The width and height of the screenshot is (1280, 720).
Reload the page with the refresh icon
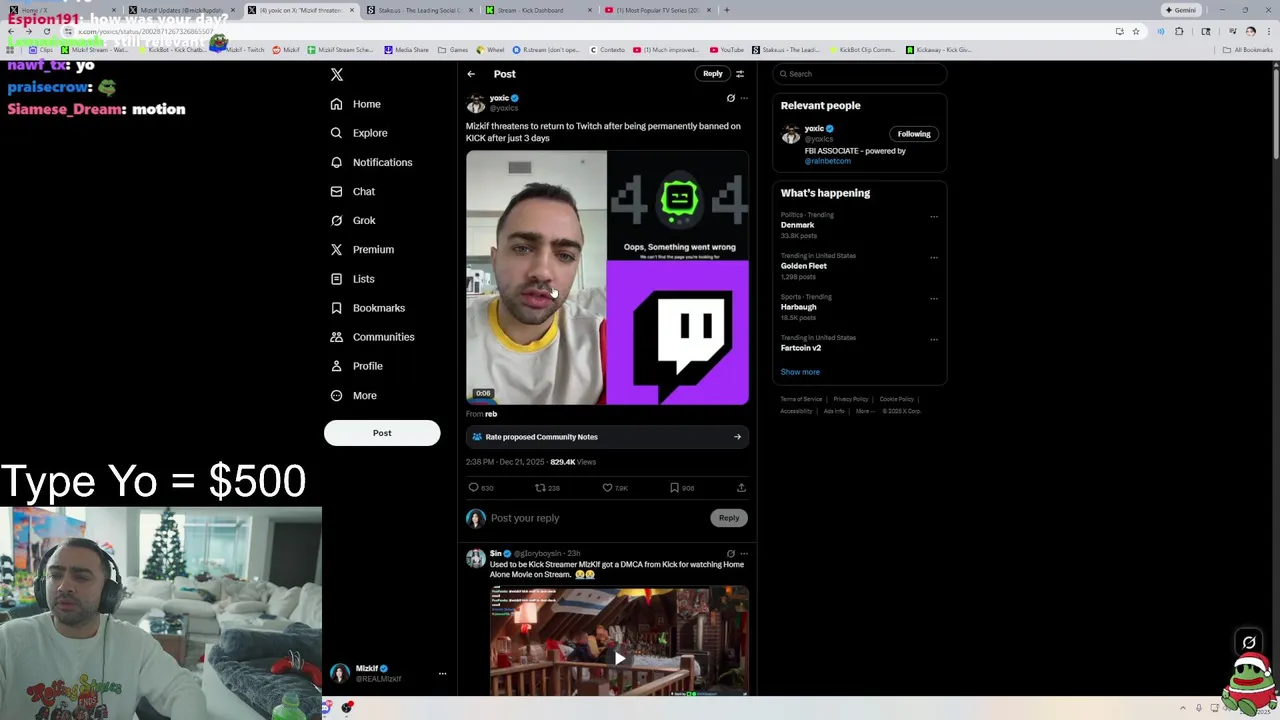point(46,31)
